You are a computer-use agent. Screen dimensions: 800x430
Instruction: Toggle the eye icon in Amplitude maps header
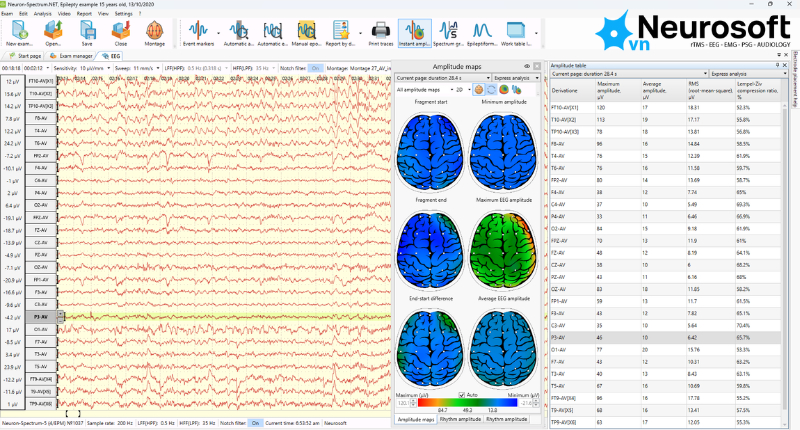point(527,66)
